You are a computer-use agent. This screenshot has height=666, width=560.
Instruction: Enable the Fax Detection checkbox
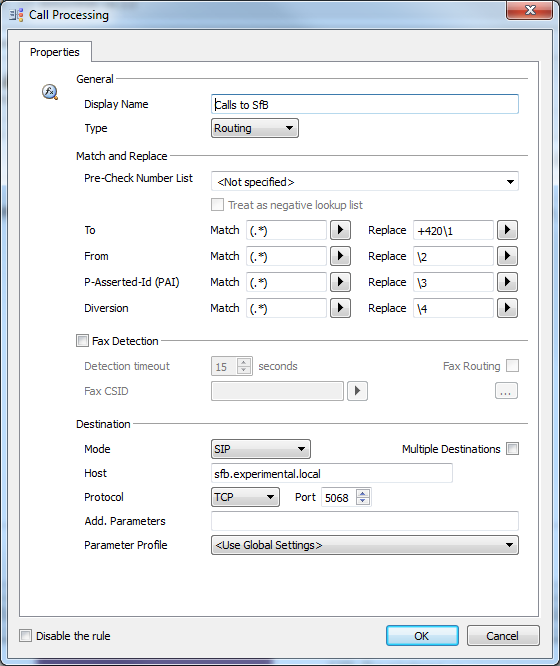(x=82, y=341)
